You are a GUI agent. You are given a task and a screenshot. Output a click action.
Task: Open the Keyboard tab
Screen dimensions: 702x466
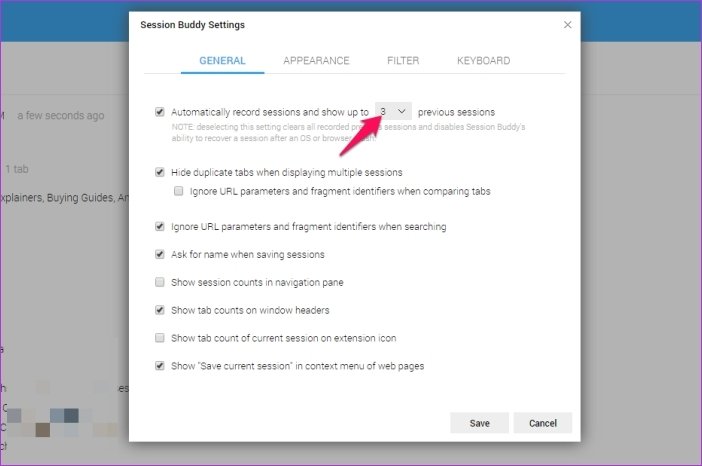pyautogui.click(x=483, y=61)
